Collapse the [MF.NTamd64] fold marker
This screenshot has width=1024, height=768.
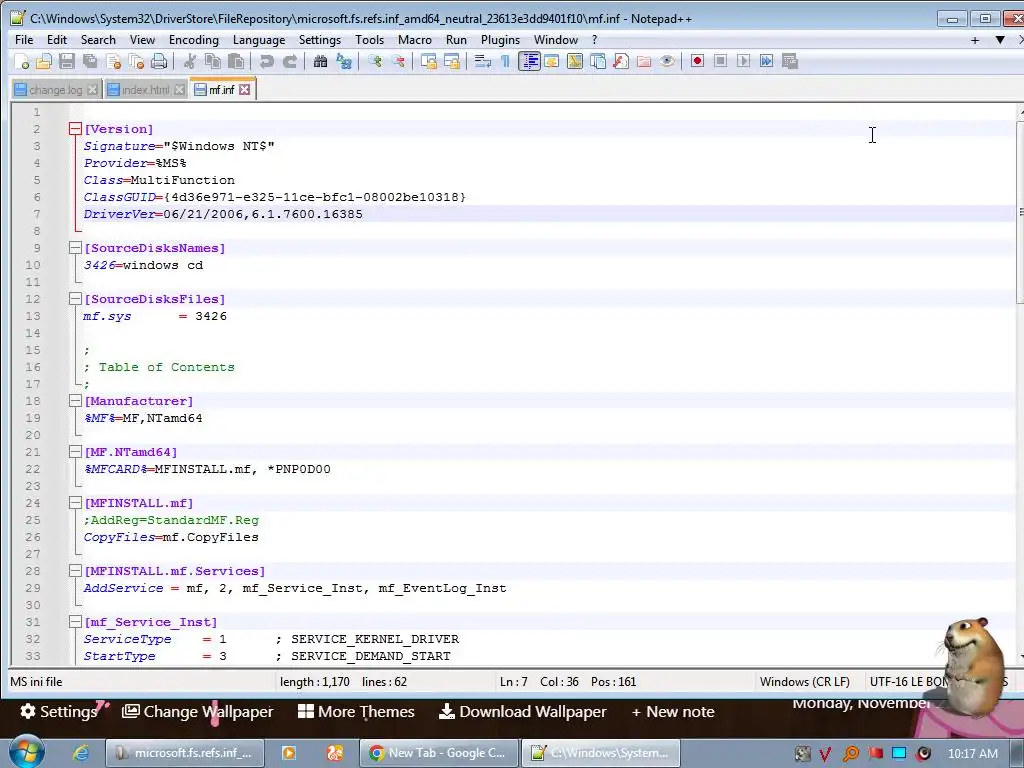[x=75, y=451]
